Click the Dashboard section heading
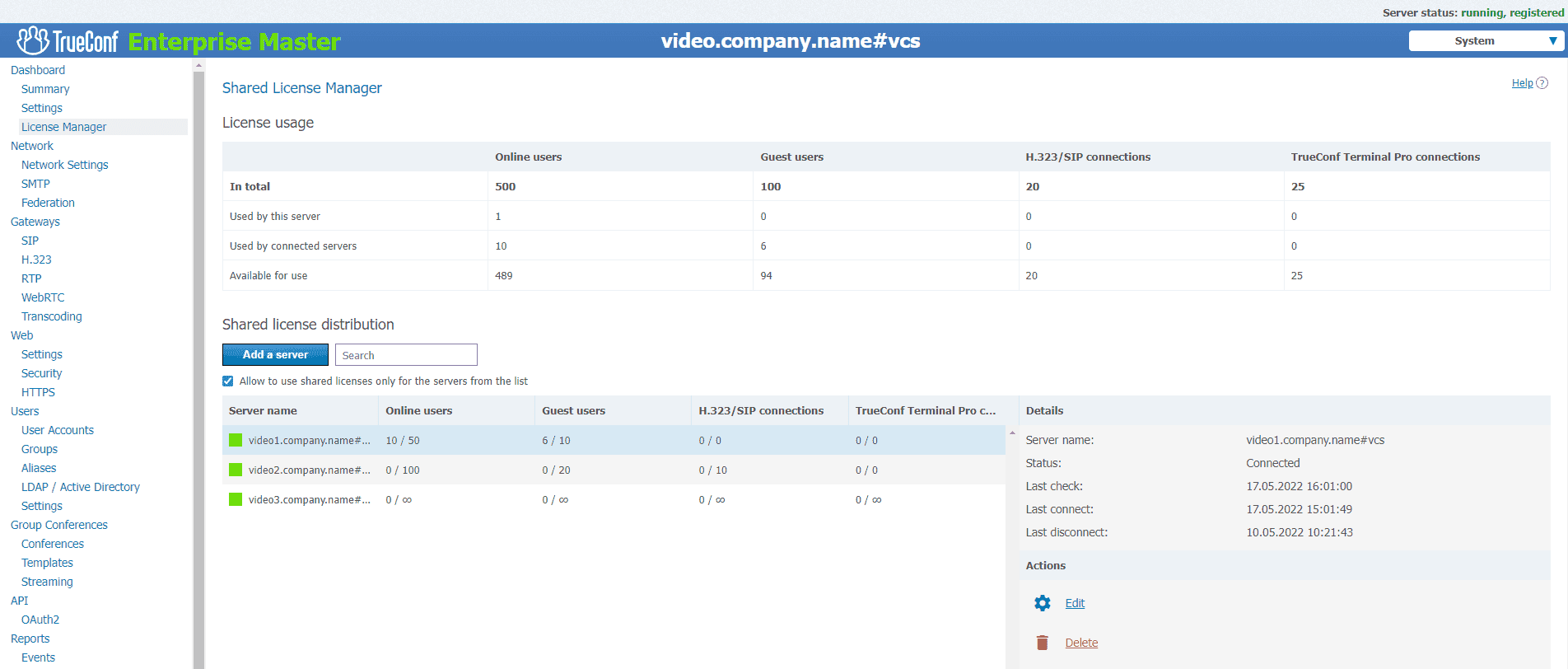The height and width of the screenshot is (669, 1568). pyautogui.click(x=38, y=70)
